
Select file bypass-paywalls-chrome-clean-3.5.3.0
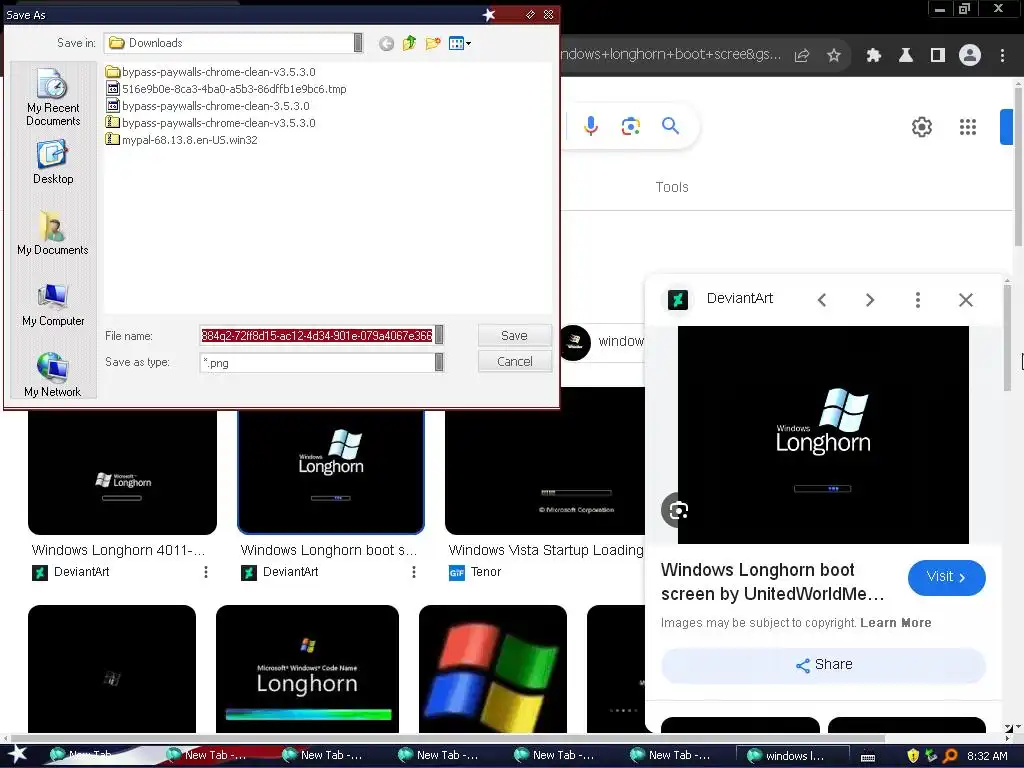(x=208, y=106)
